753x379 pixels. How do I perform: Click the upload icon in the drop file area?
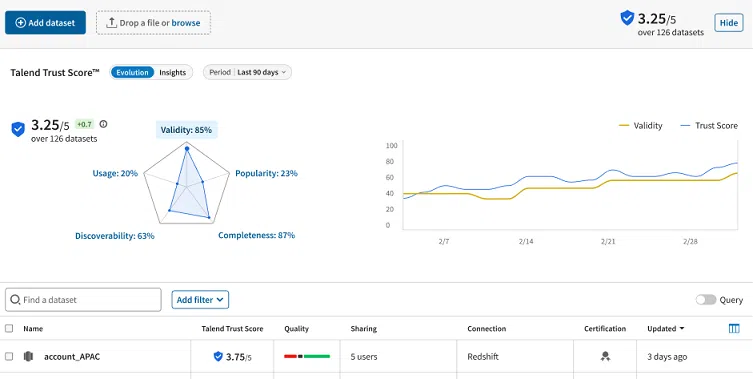(x=111, y=23)
